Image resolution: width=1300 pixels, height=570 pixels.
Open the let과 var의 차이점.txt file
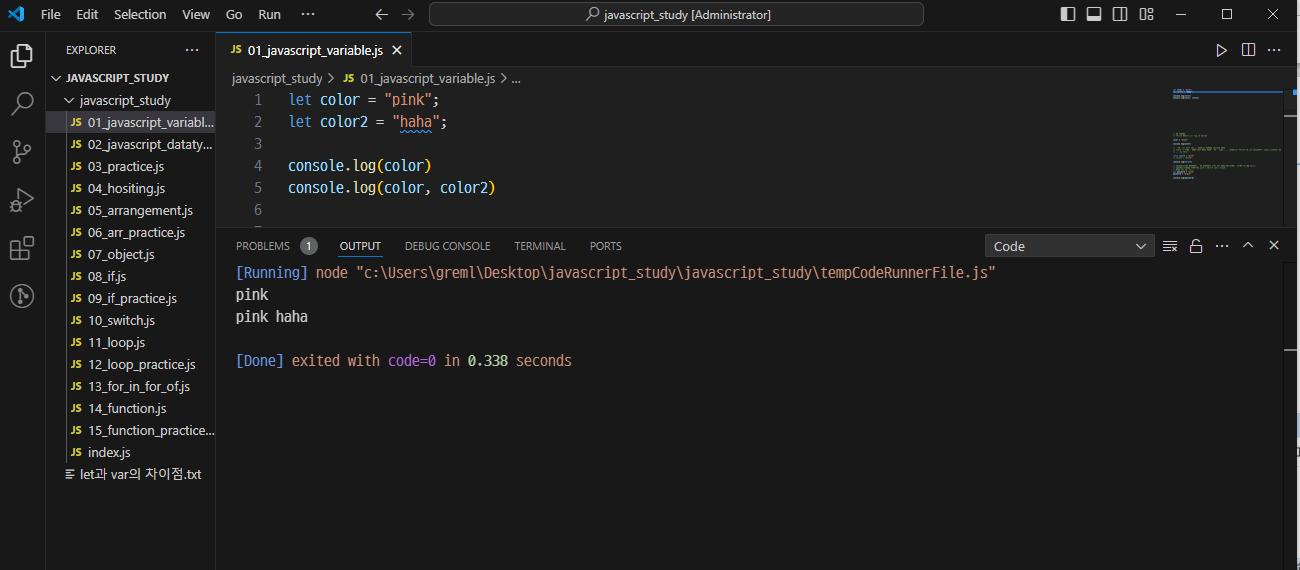[131, 474]
